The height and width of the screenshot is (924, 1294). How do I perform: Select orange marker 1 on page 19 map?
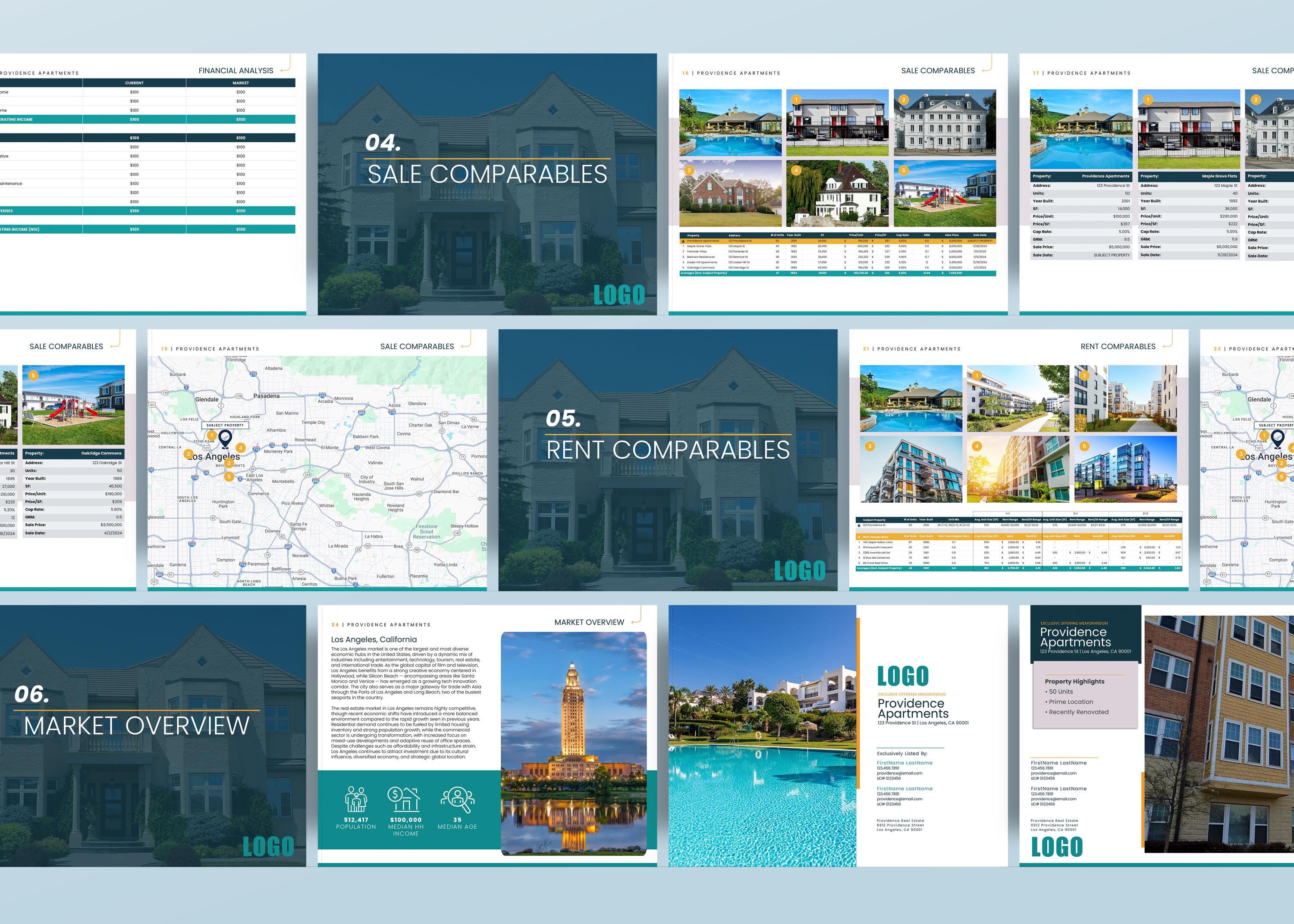tap(211, 436)
